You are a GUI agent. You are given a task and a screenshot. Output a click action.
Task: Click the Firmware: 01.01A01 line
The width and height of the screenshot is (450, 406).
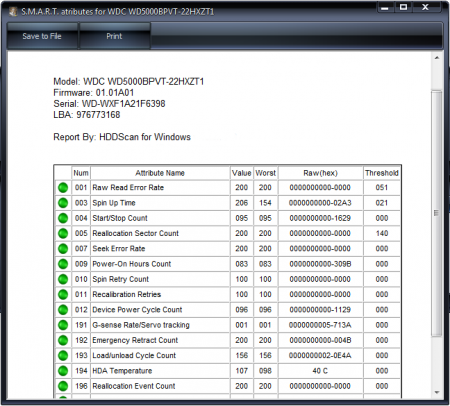(94, 93)
